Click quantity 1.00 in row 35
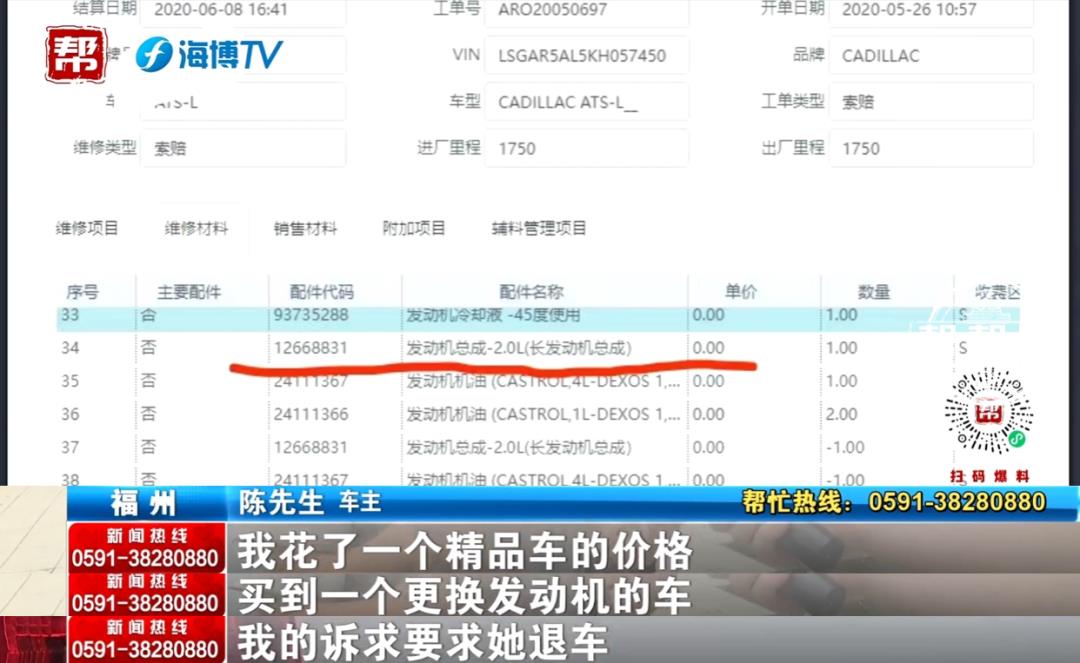 pos(842,381)
